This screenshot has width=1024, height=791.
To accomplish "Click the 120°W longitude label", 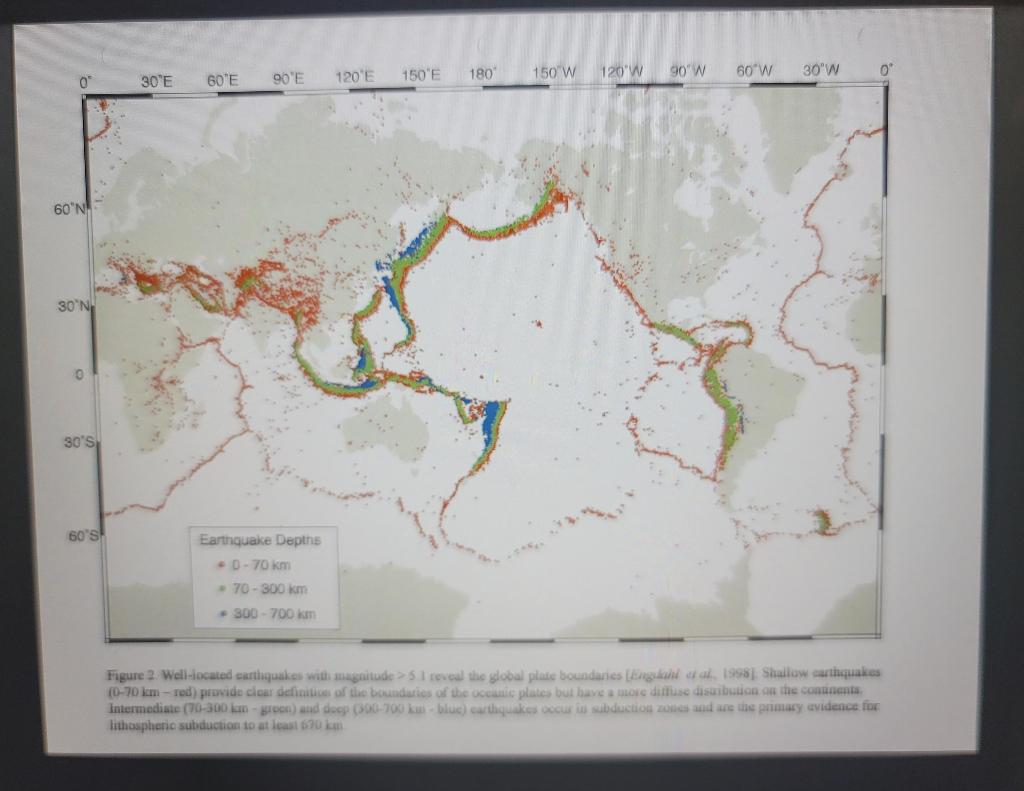I will [622, 71].
